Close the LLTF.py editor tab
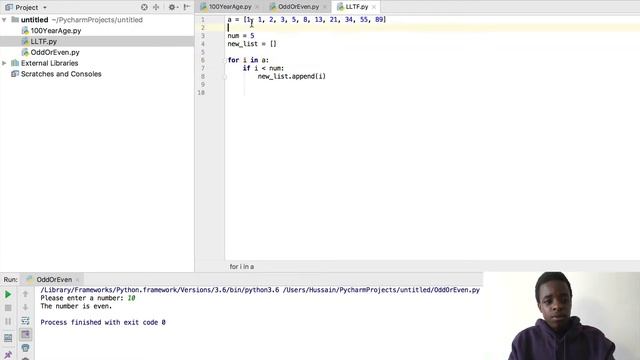The width and height of the screenshot is (640, 360). [x=374, y=7]
